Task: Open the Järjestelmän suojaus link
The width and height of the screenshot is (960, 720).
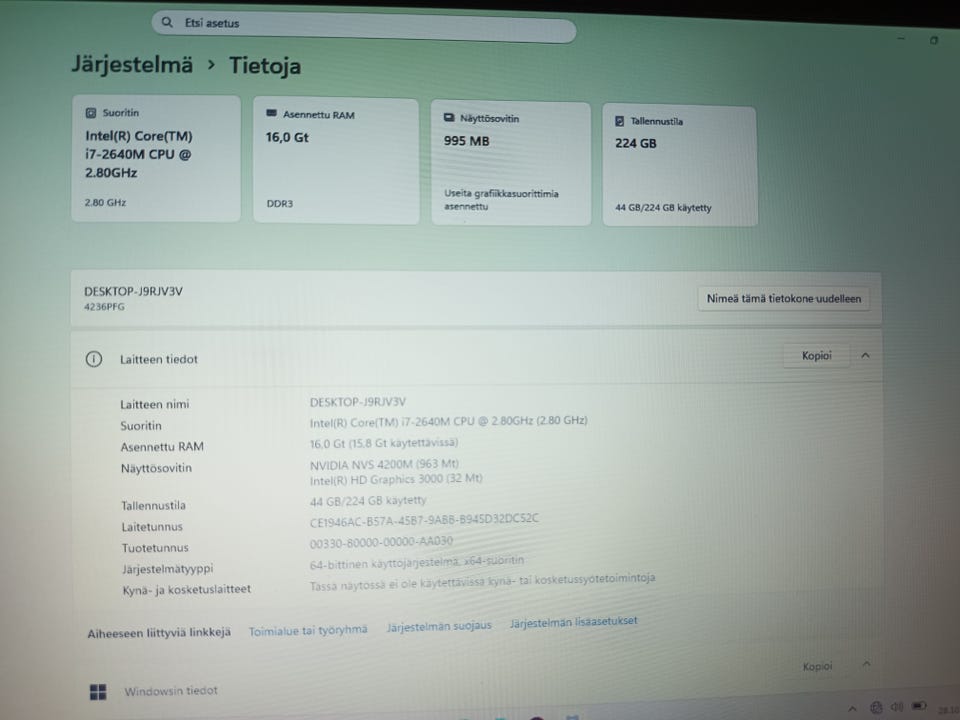Action: click(x=439, y=626)
